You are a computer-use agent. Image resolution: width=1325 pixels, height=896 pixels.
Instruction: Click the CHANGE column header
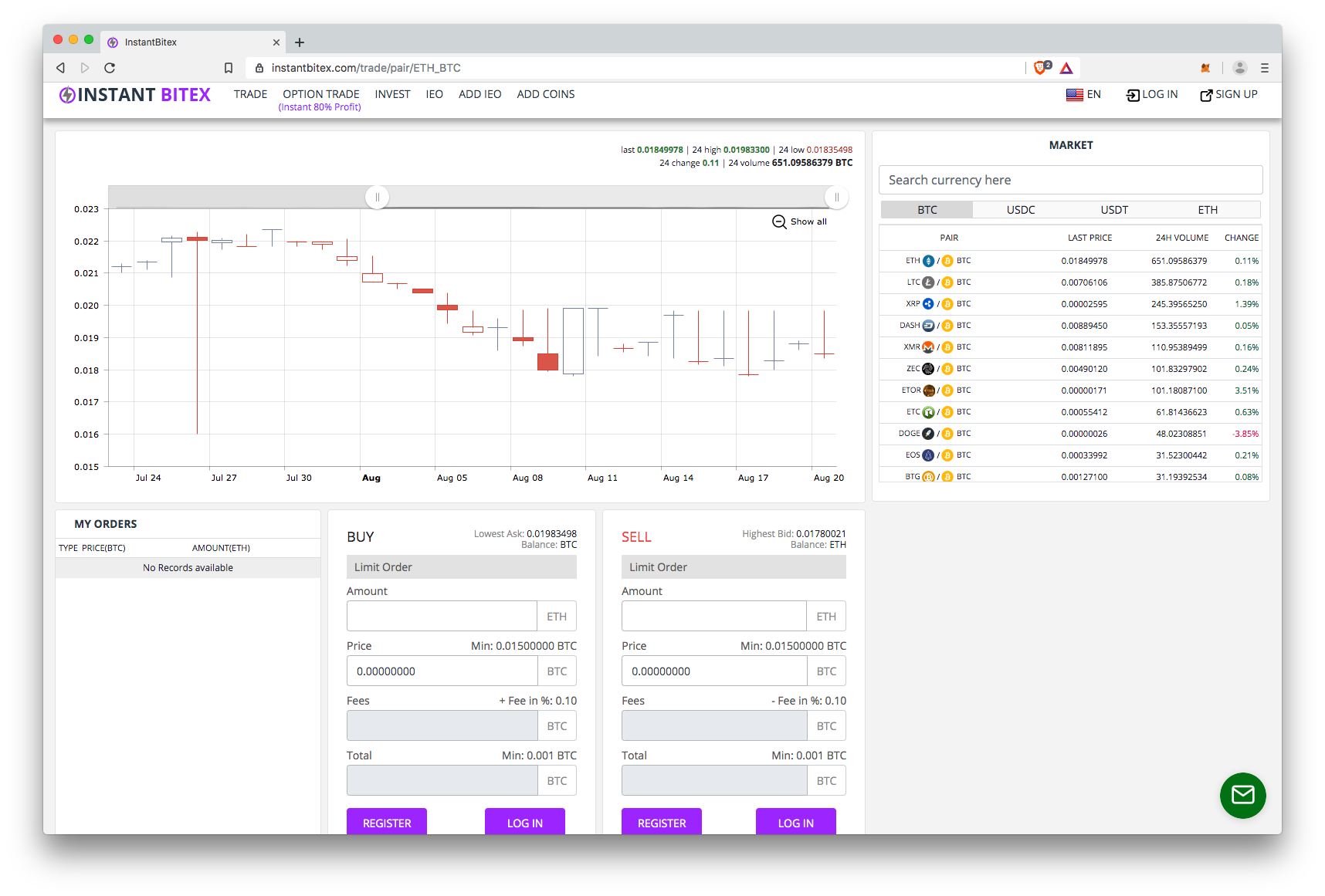[1241, 238]
